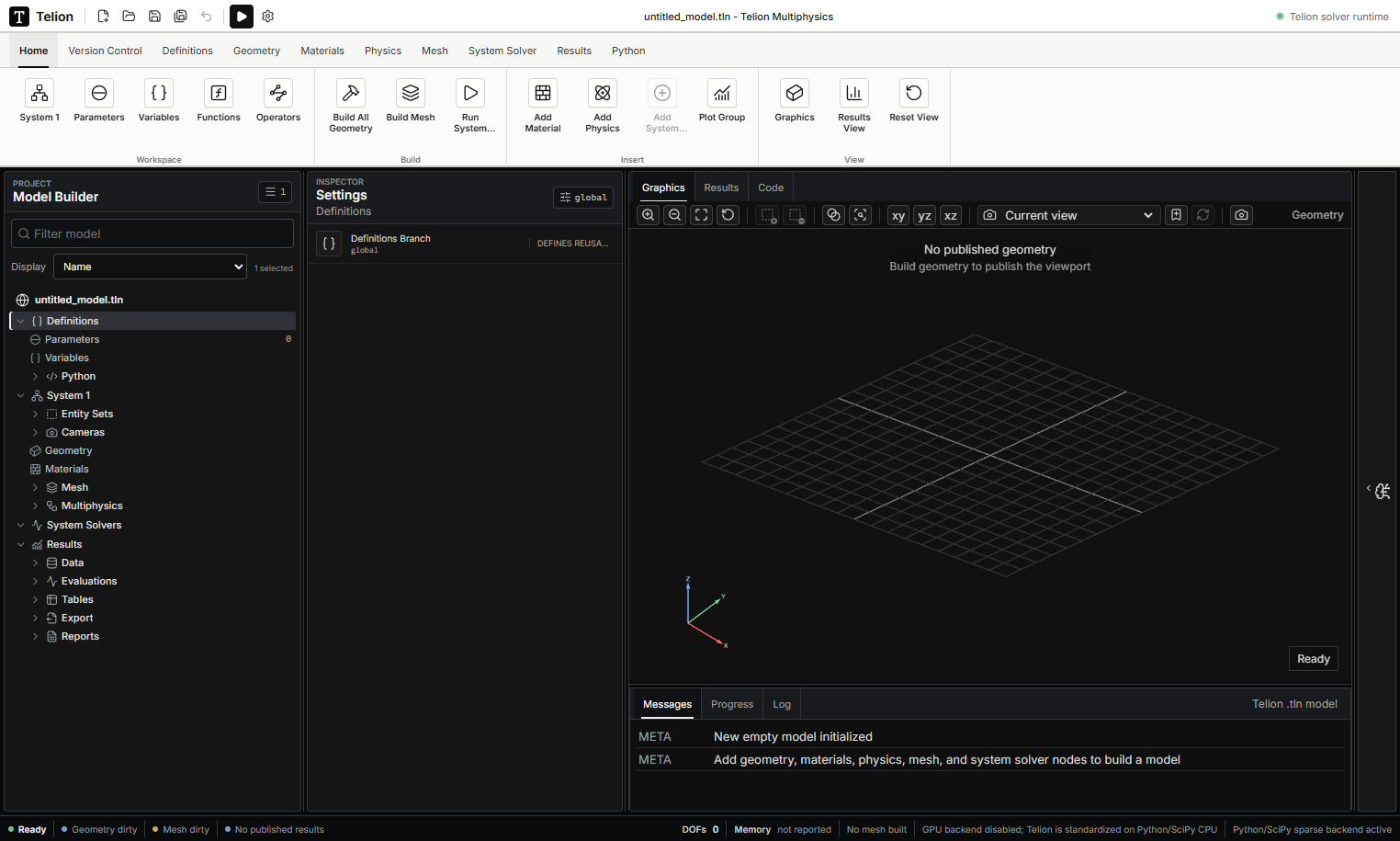Click the Ready button in viewport
The height and width of the screenshot is (841, 1400).
pyautogui.click(x=1314, y=659)
